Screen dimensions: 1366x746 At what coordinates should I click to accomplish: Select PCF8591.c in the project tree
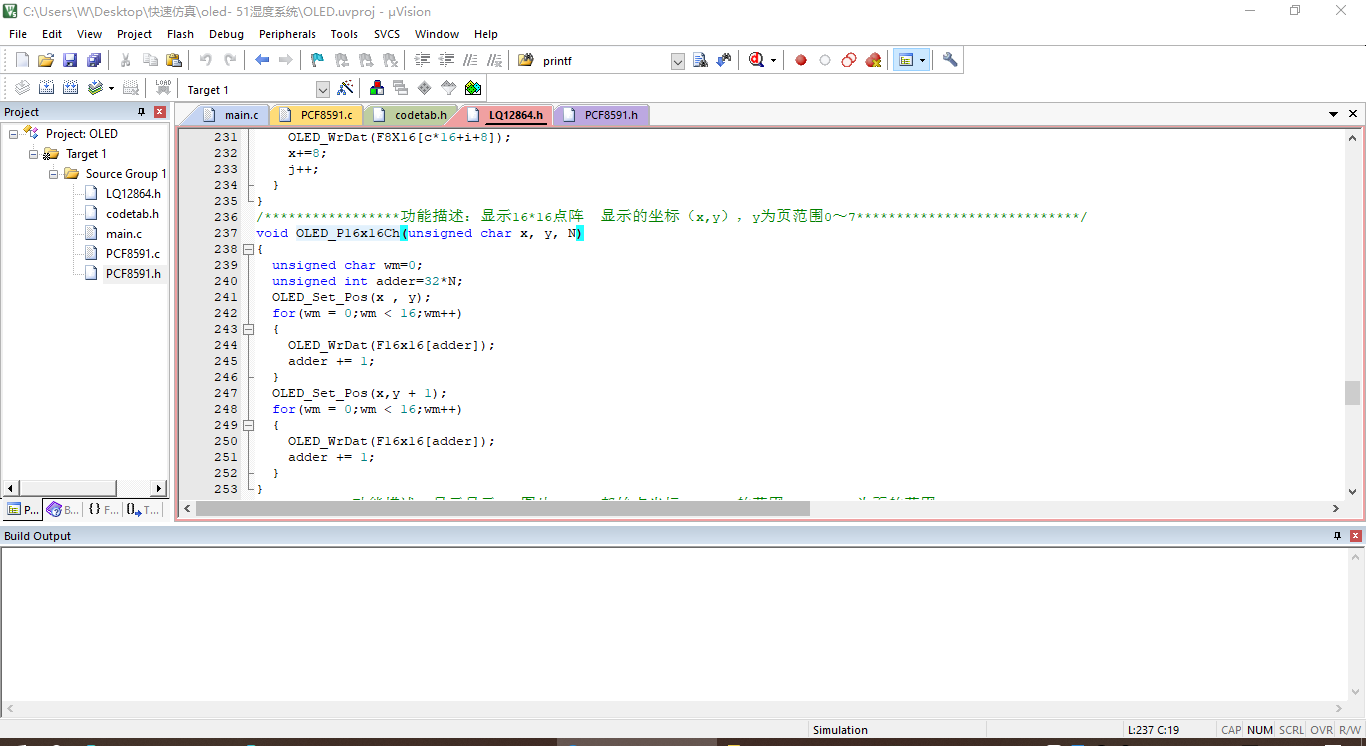pos(132,254)
